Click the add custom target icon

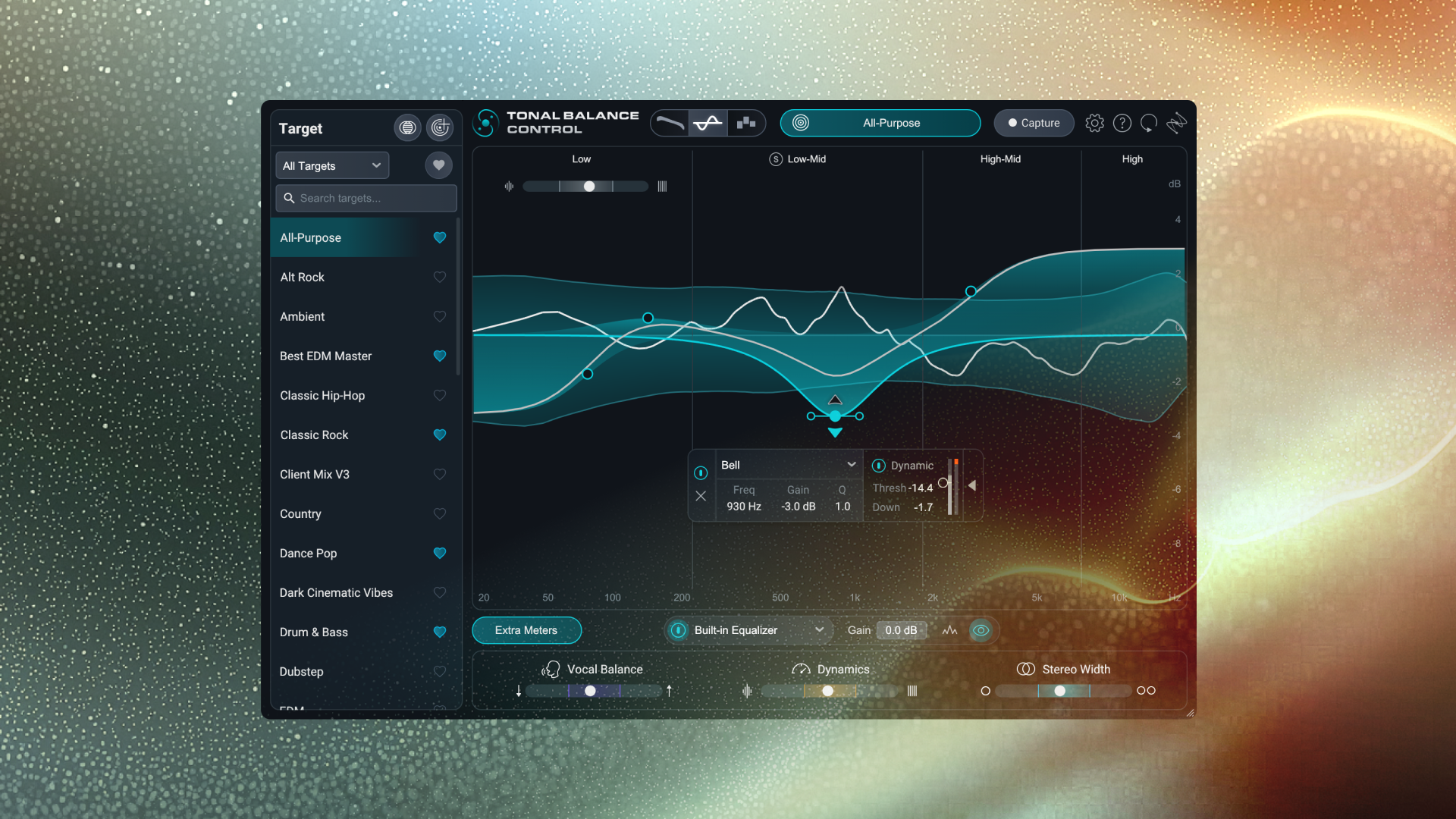(x=440, y=127)
